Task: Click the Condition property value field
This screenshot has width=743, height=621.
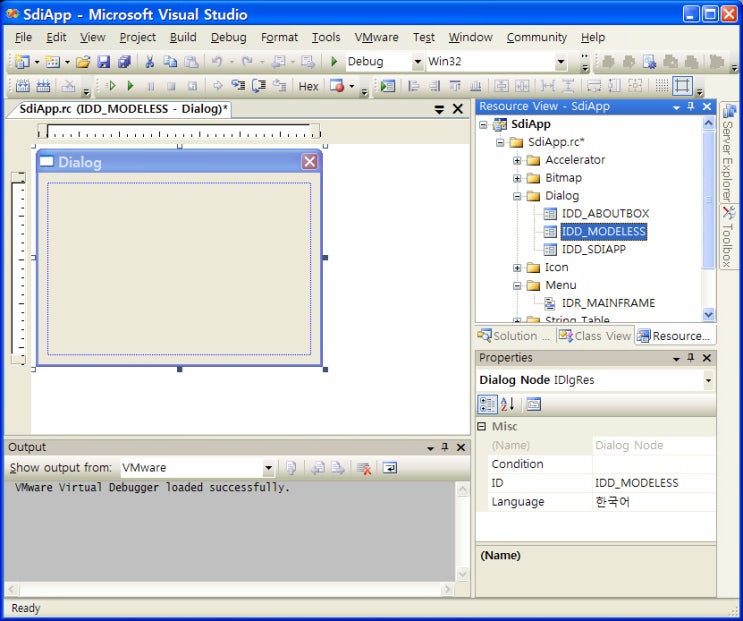Action: coord(653,464)
